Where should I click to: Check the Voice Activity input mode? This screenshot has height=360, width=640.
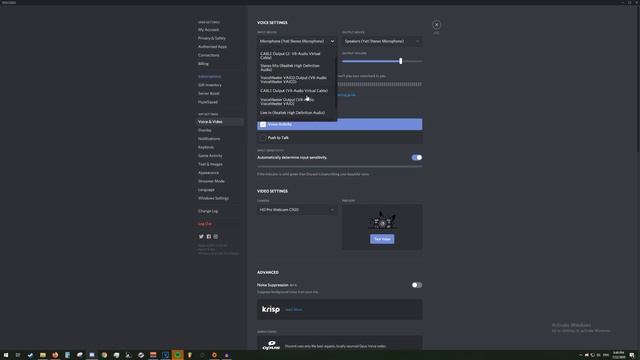(x=340, y=124)
